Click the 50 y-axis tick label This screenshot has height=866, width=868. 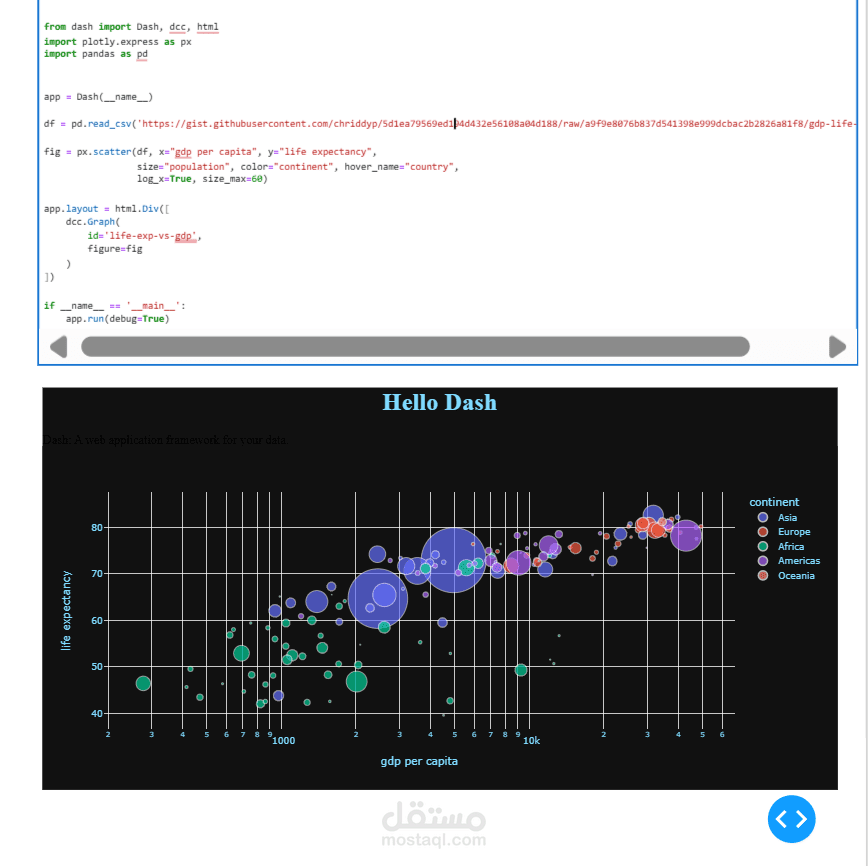pos(97,667)
